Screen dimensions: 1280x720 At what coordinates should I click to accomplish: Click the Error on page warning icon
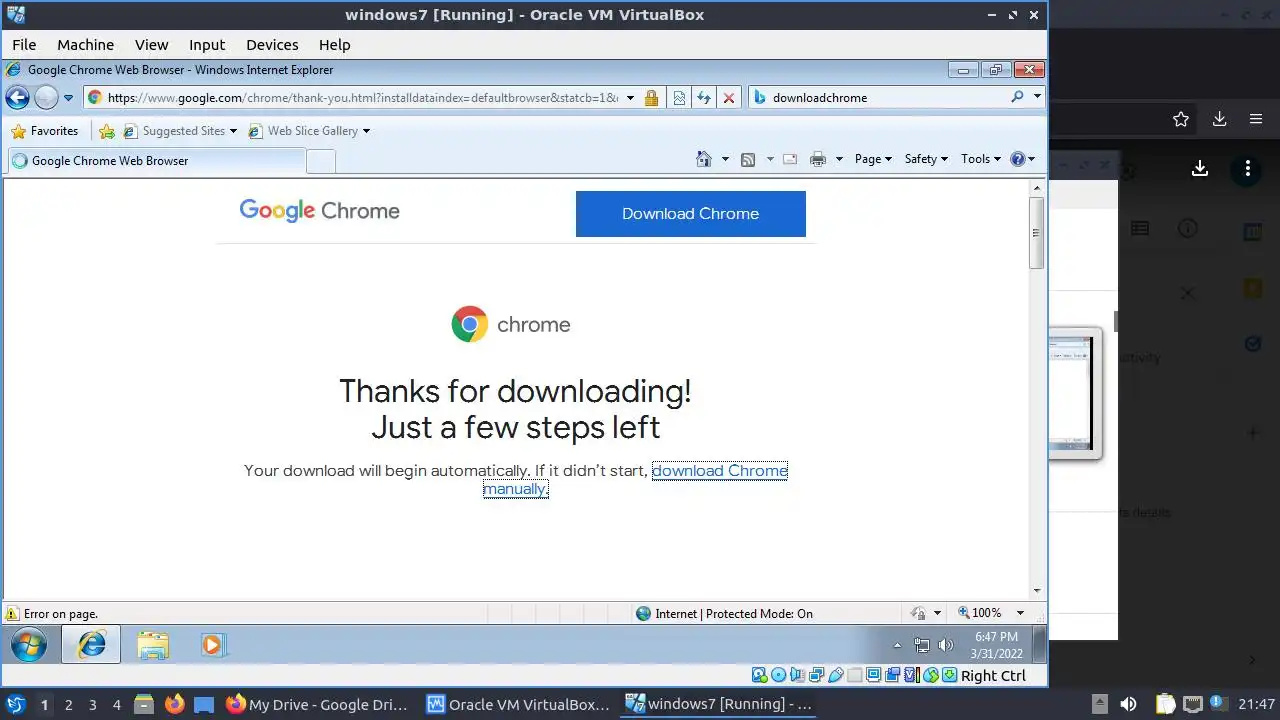pyautogui.click(x=13, y=614)
